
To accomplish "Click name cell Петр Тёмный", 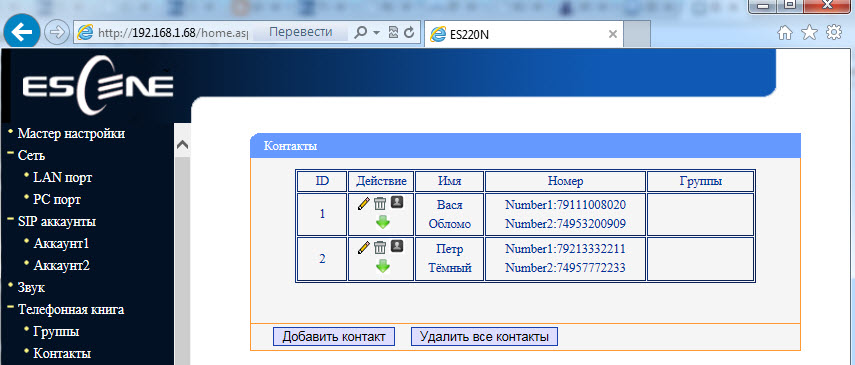I will coord(449,259).
